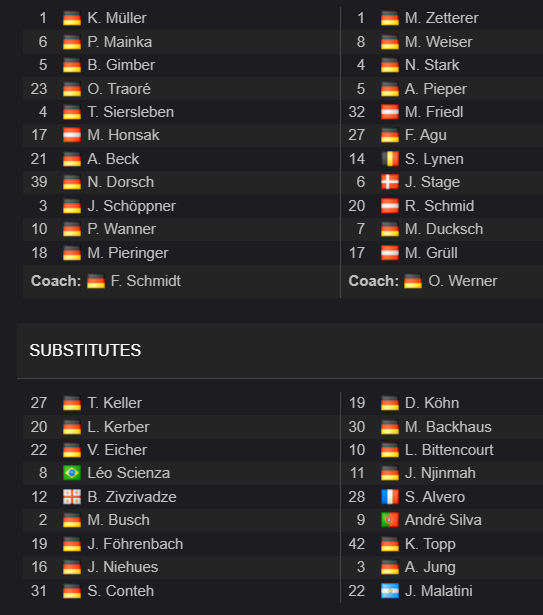Click the Austria flag beside M. Honsak
The height and width of the screenshot is (615, 543).
[72, 135]
